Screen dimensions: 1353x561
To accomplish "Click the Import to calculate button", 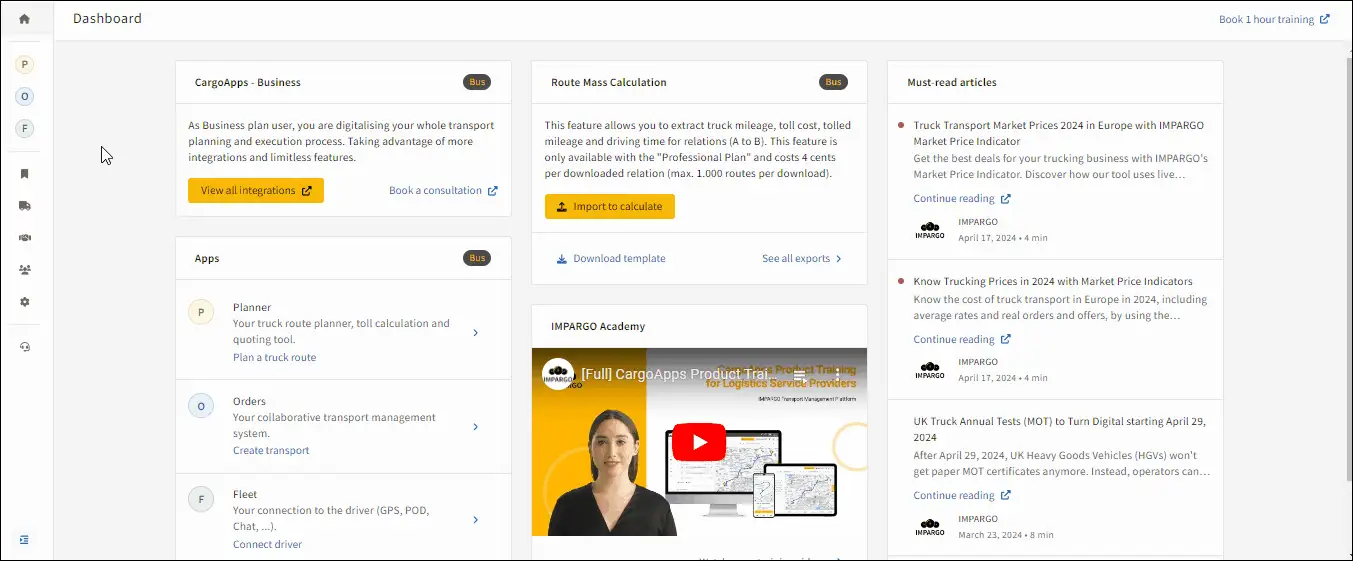I will coord(610,207).
